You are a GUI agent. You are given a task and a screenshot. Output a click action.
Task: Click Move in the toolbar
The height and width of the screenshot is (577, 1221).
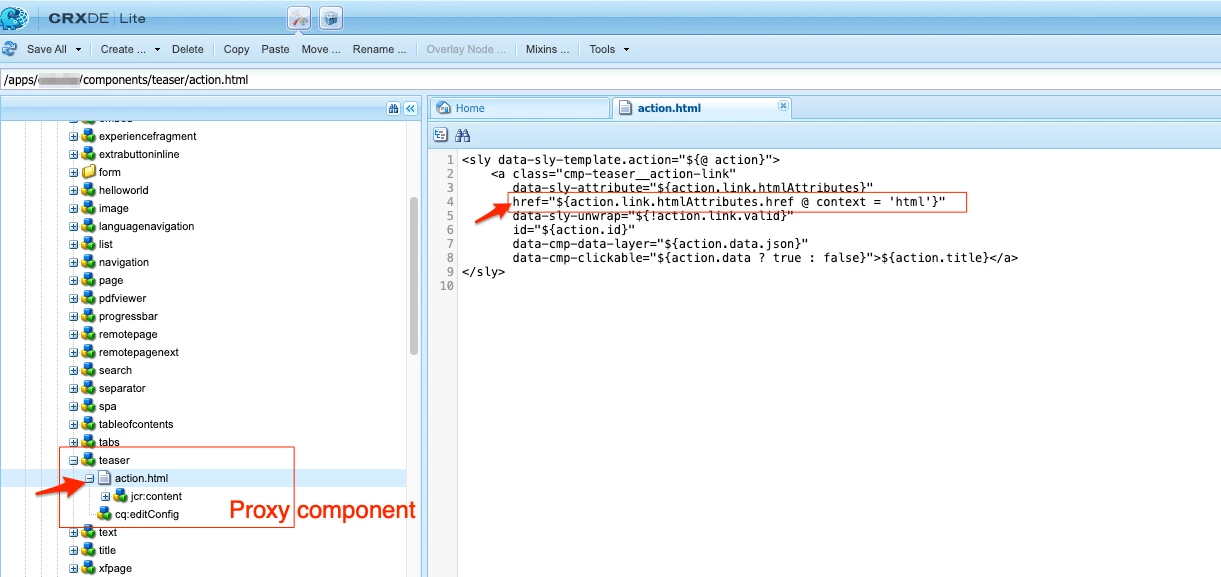click(x=321, y=49)
